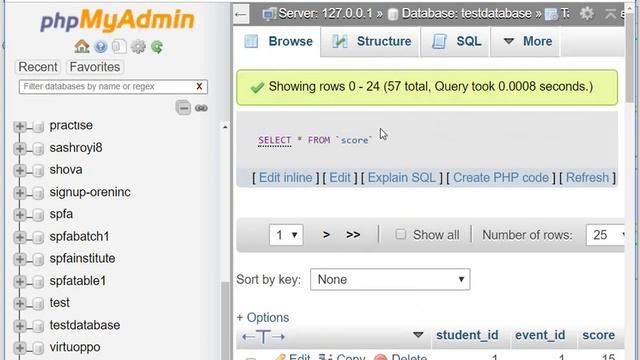The width and height of the screenshot is (640, 360).
Task: Open the documentation pages icon
Action: coord(119,47)
